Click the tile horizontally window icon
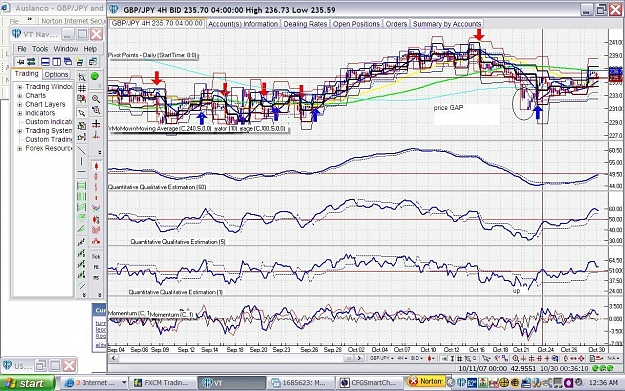Screen dimensions: 625x391 (x=45, y=62)
